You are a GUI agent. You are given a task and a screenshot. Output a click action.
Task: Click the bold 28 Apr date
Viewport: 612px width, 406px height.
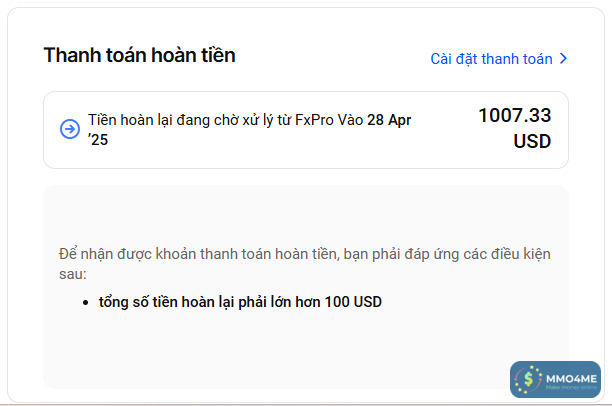(x=390, y=120)
